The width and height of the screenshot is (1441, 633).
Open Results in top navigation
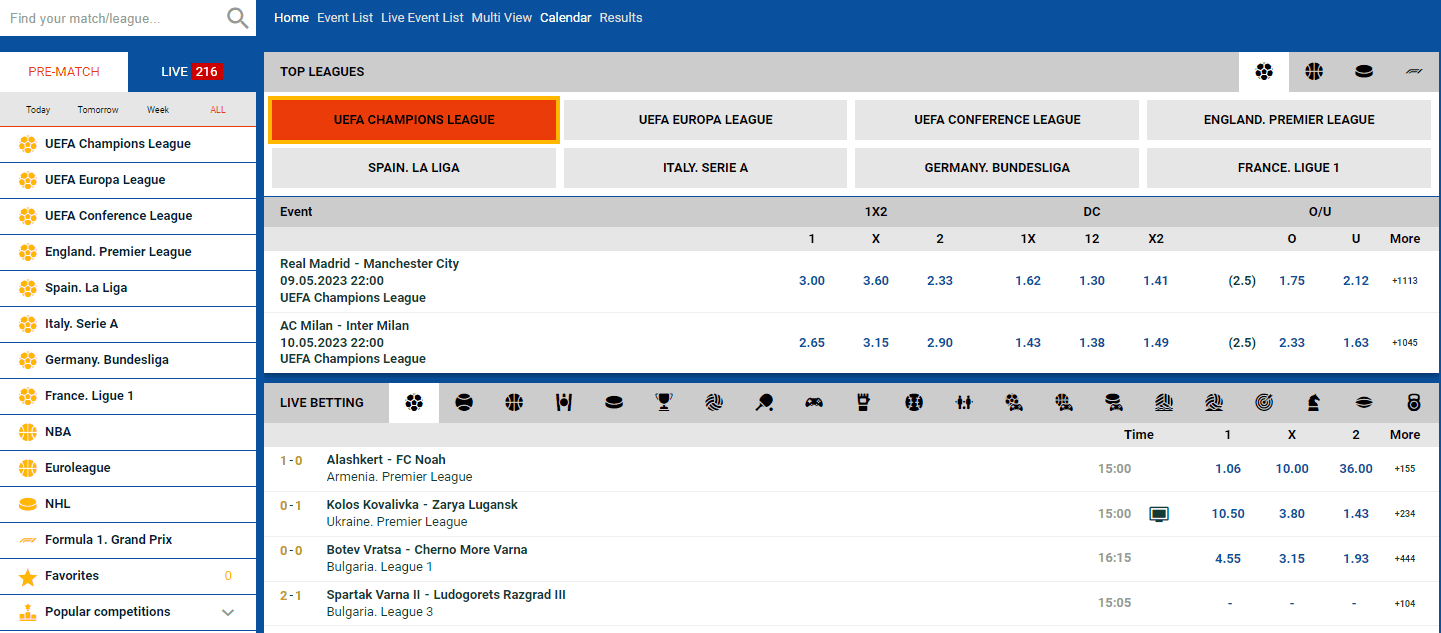621,18
